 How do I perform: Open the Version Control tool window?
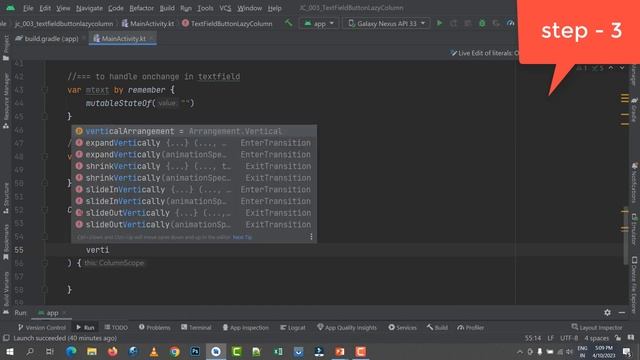(x=42, y=327)
